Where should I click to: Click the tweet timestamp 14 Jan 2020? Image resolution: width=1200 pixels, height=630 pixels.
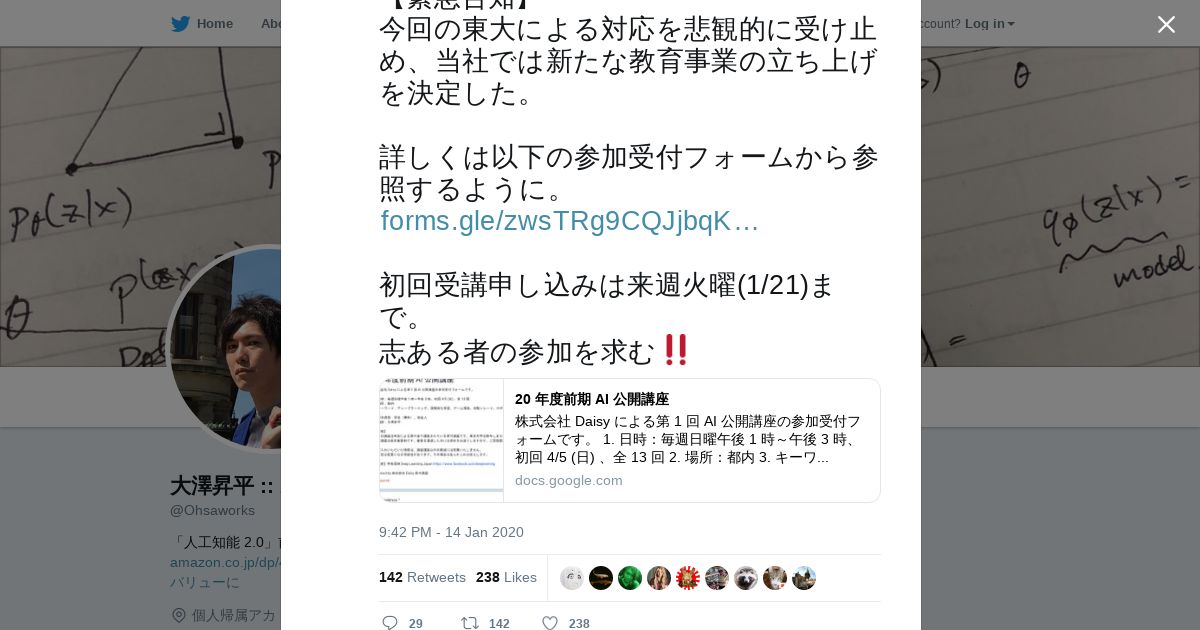[451, 532]
